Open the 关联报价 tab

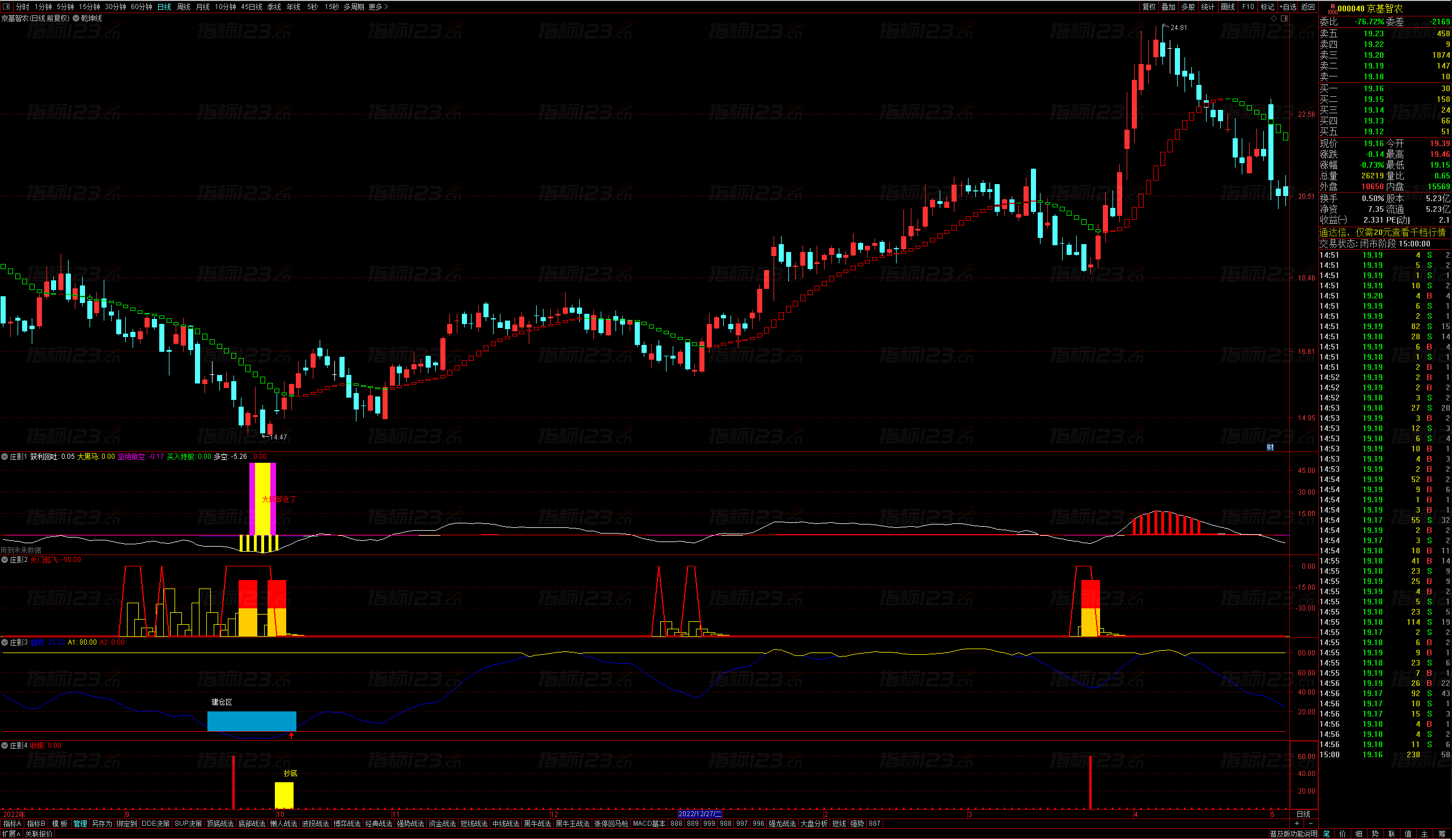(x=39, y=835)
